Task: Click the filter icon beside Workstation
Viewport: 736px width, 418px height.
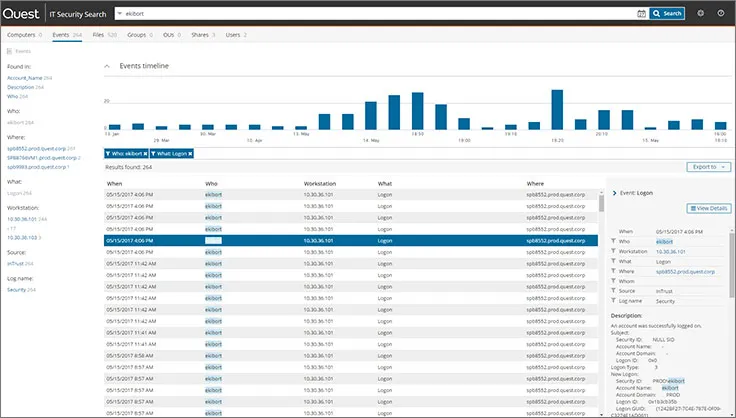Action: (x=611, y=250)
